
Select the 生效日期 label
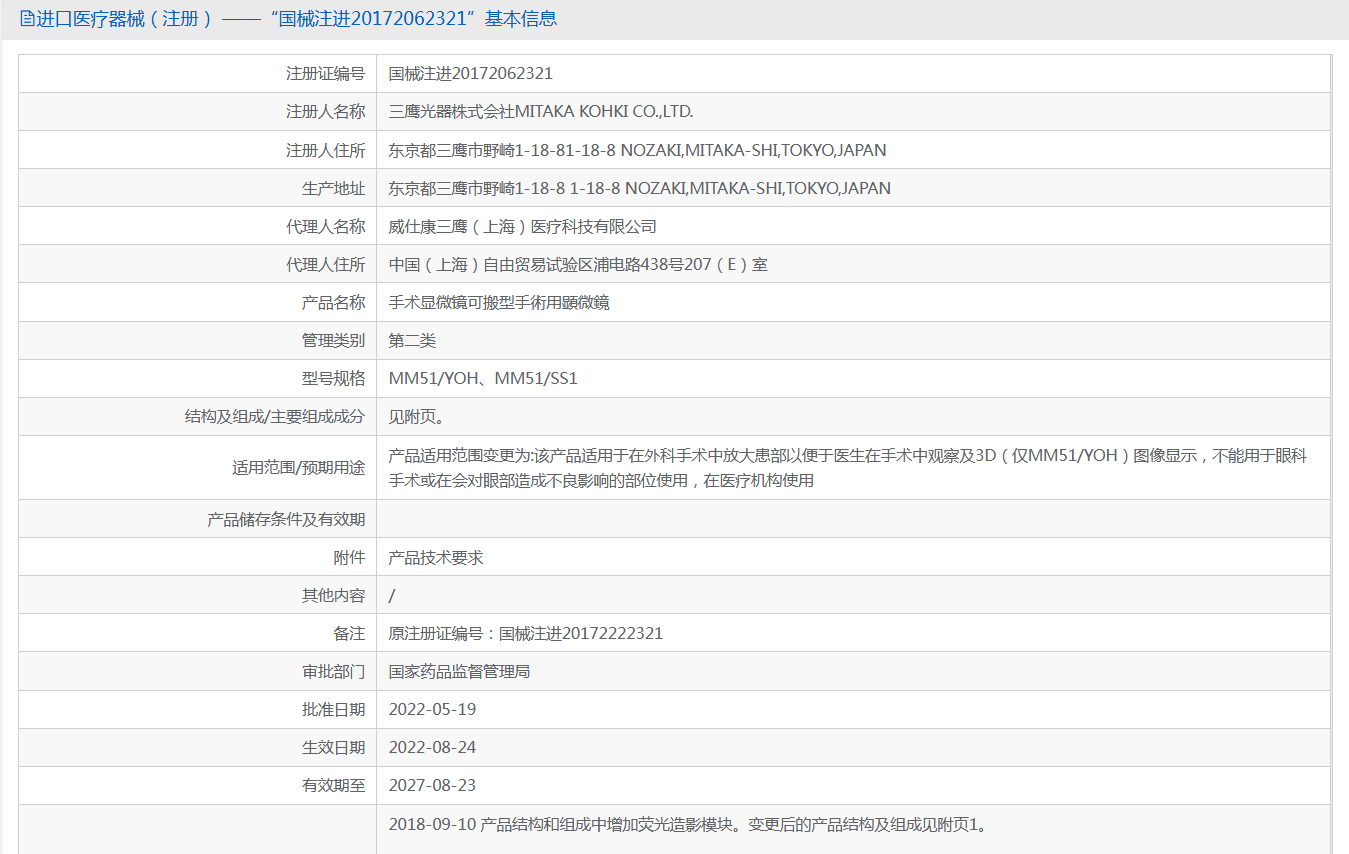point(334,747)
